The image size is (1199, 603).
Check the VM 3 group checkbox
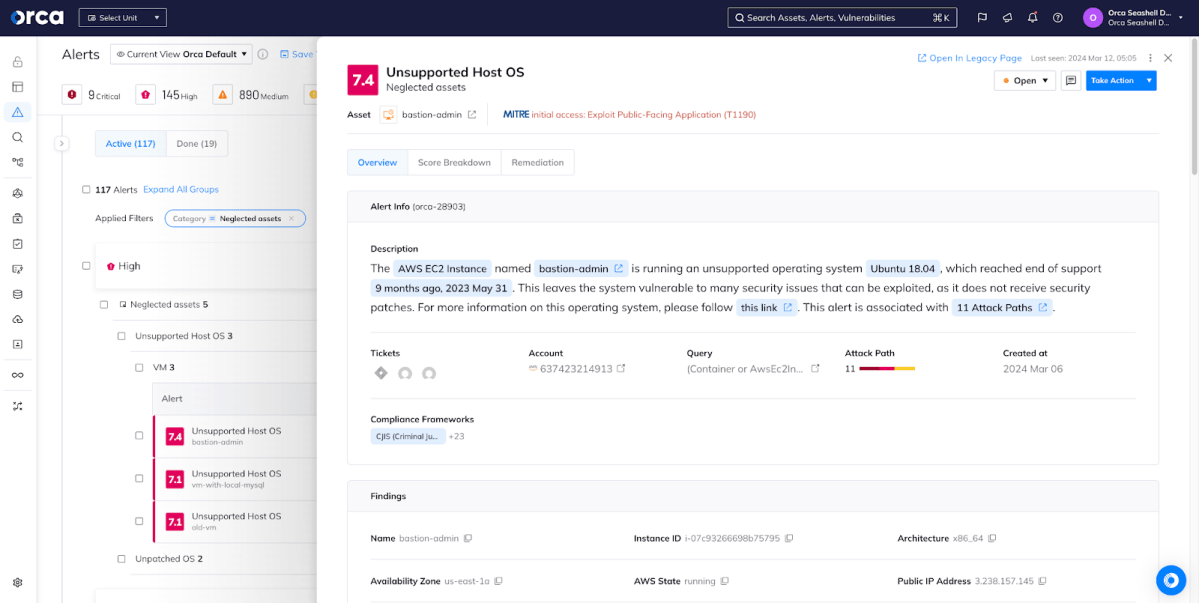[x=139, y=367]
